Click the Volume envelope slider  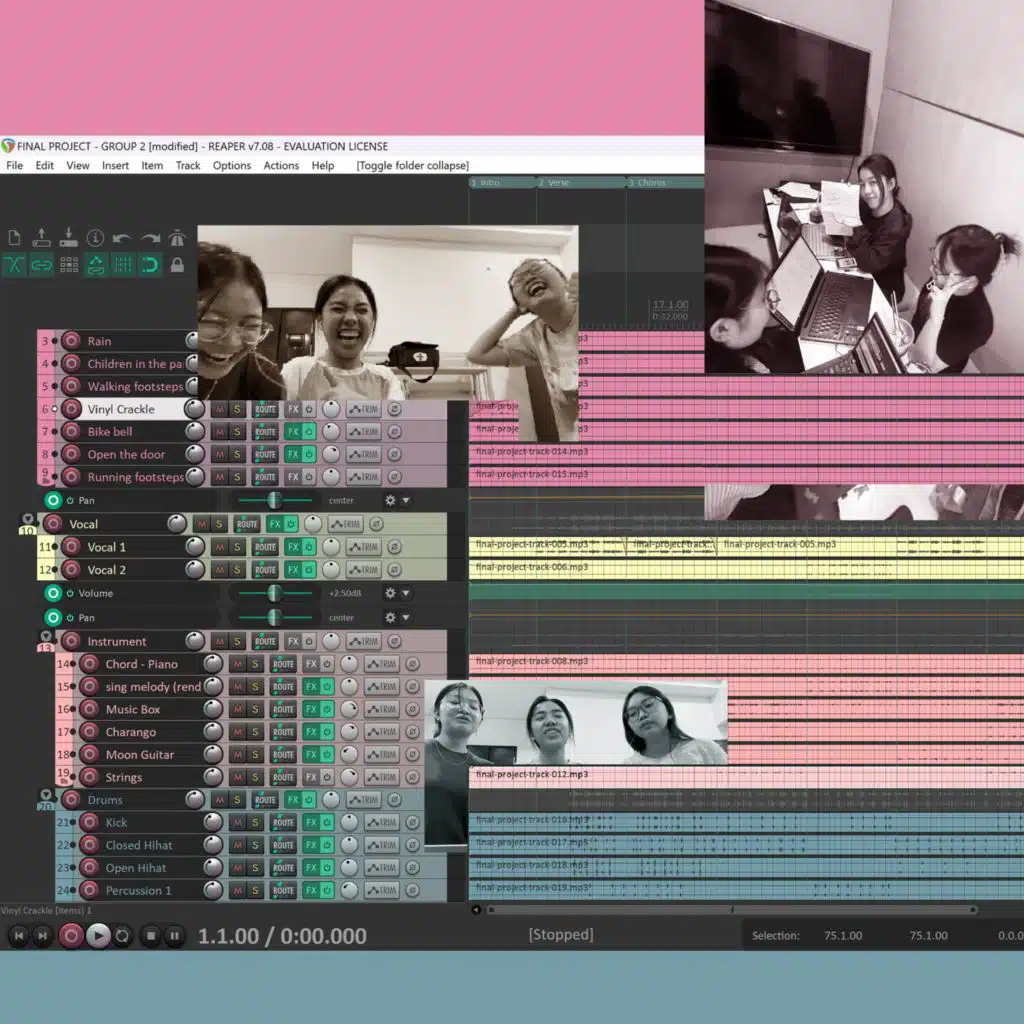coord(274,594)
